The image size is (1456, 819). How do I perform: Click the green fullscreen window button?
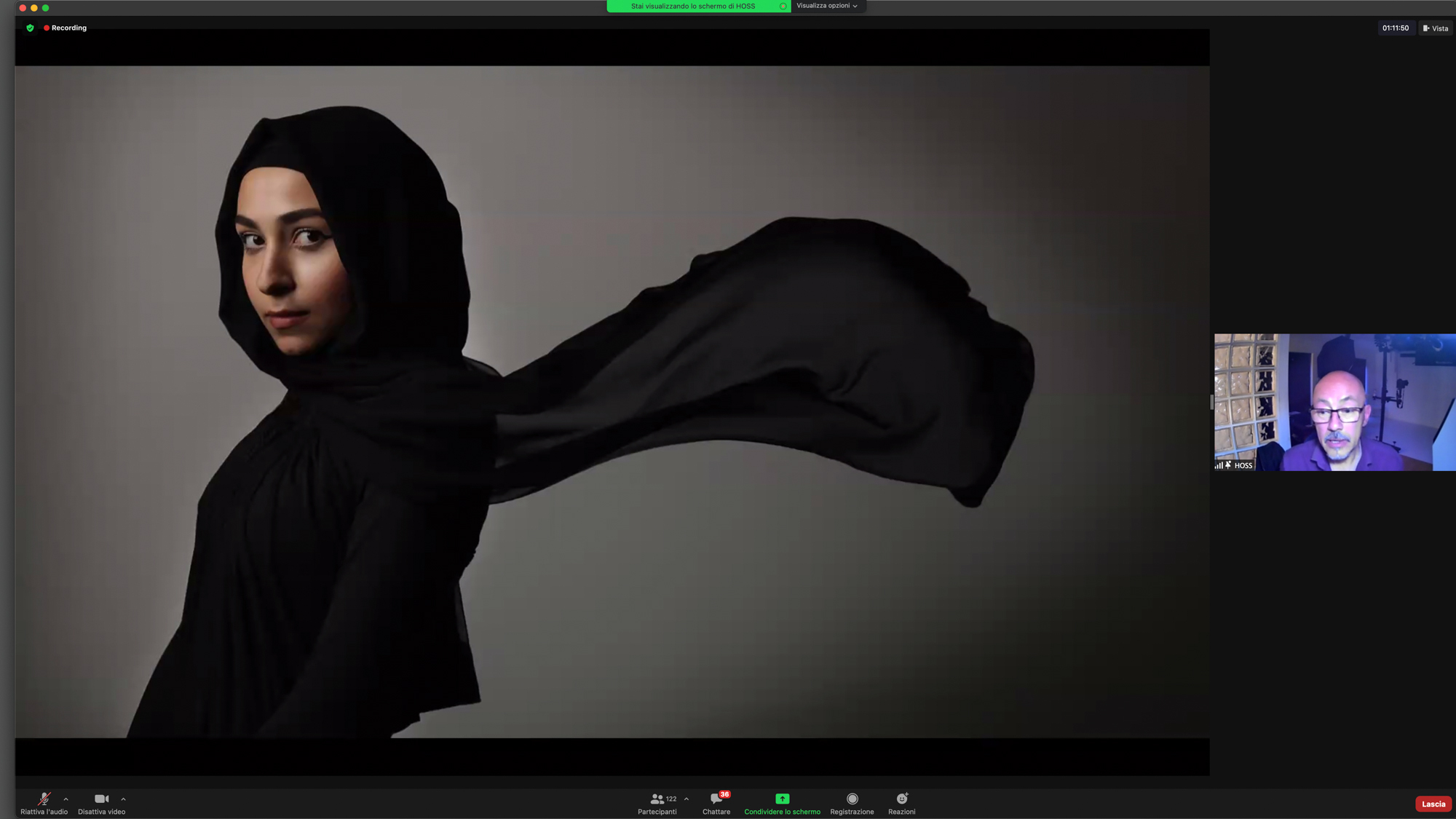45,8
